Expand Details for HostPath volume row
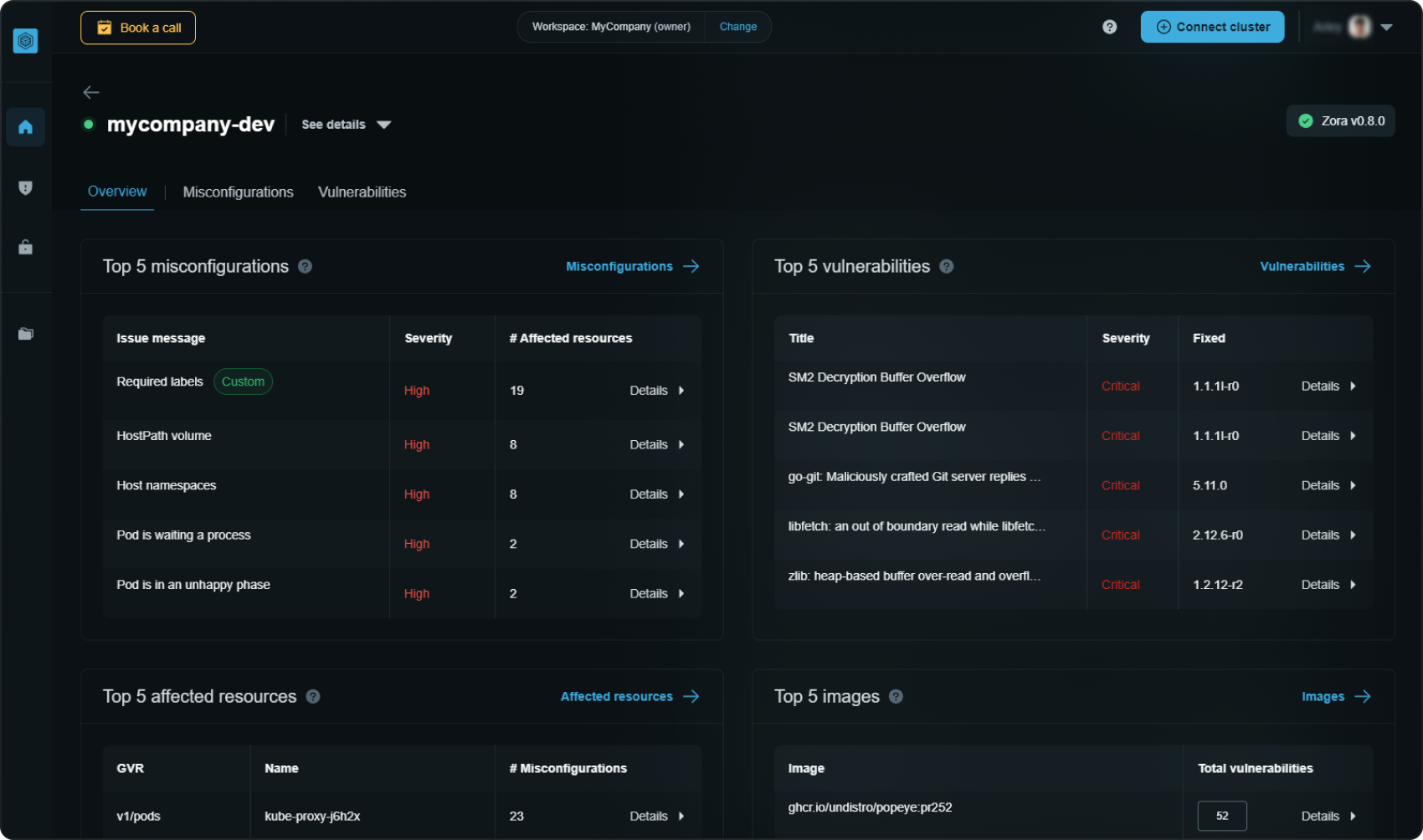1423x840 pixels. (x=656, y=444)
